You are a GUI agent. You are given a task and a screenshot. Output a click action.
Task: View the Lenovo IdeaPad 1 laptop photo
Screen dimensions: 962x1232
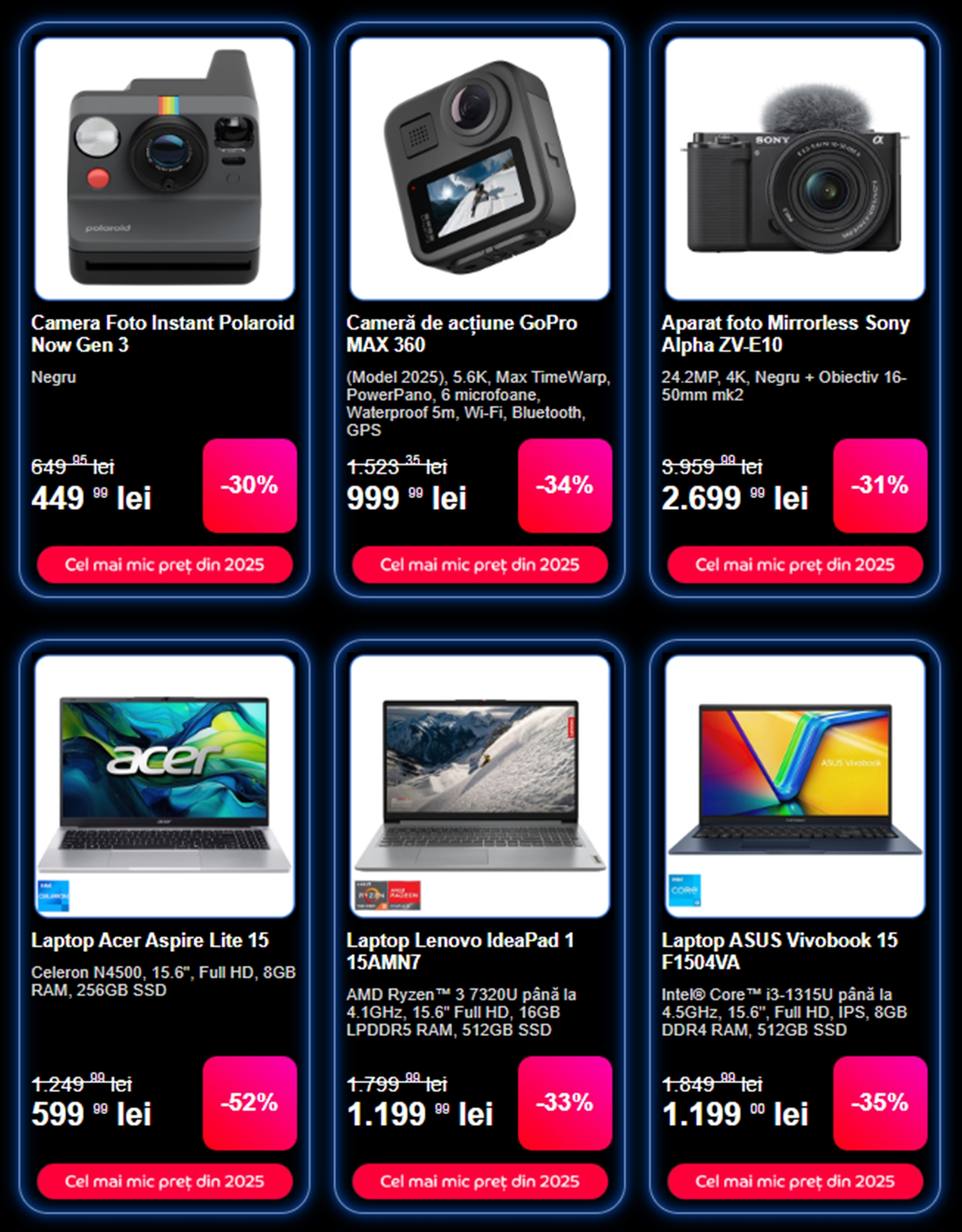pos(480,785)
